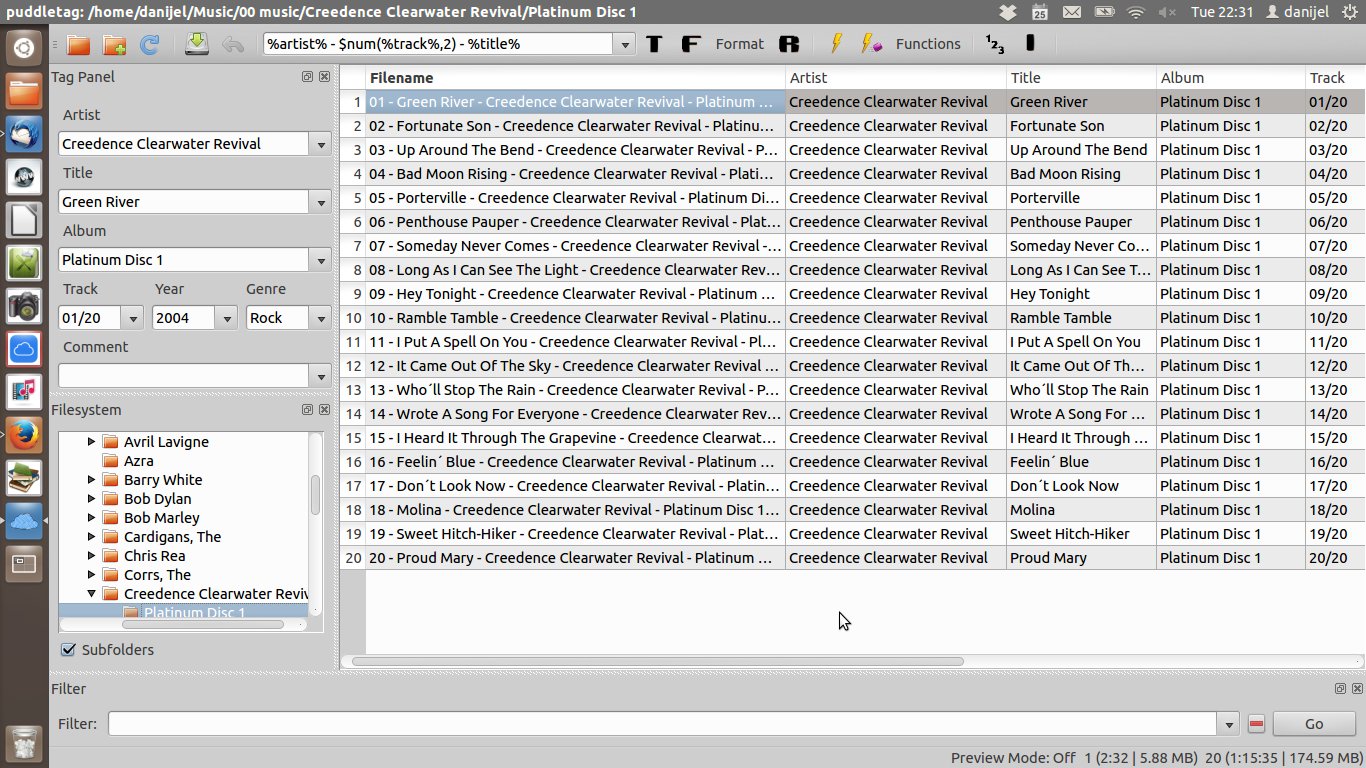Open Ubuntu Dash from the launcher
Screen dimensions: 1366x768
[24, 47]
